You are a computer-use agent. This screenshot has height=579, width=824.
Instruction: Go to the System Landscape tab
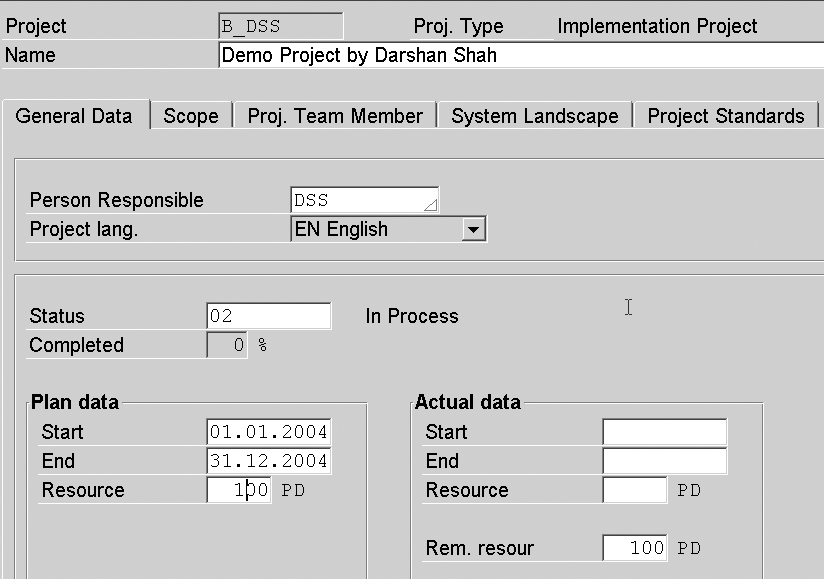coord(535,116)
